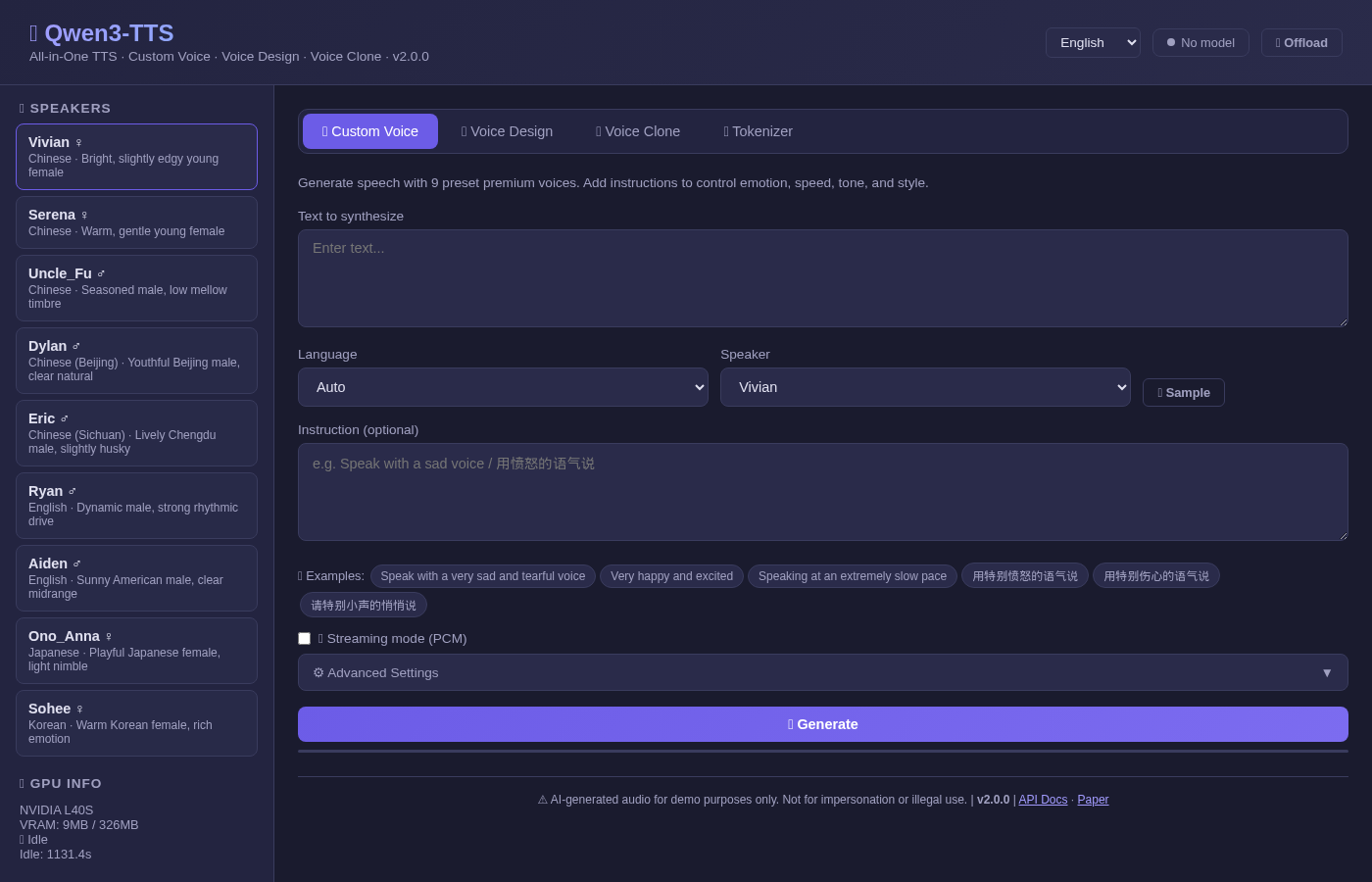Select the Ryan speaker card

(136, 506)
